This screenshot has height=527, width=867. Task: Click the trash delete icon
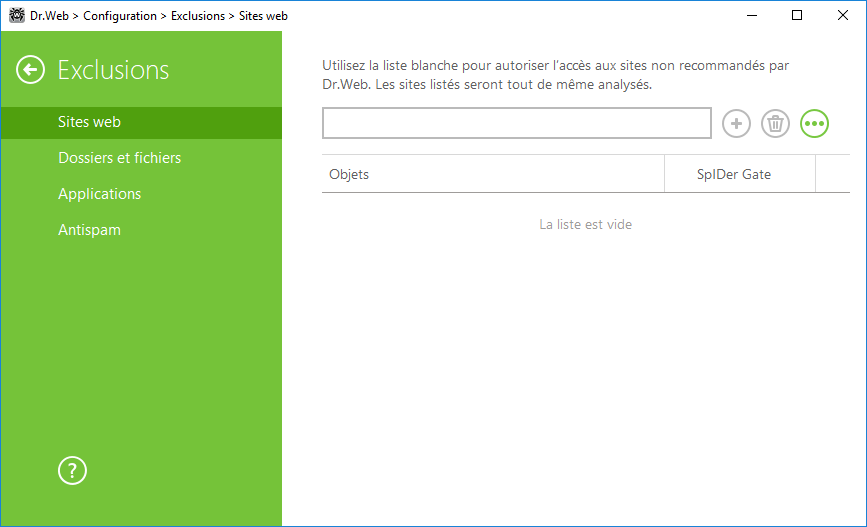[775, 123]
